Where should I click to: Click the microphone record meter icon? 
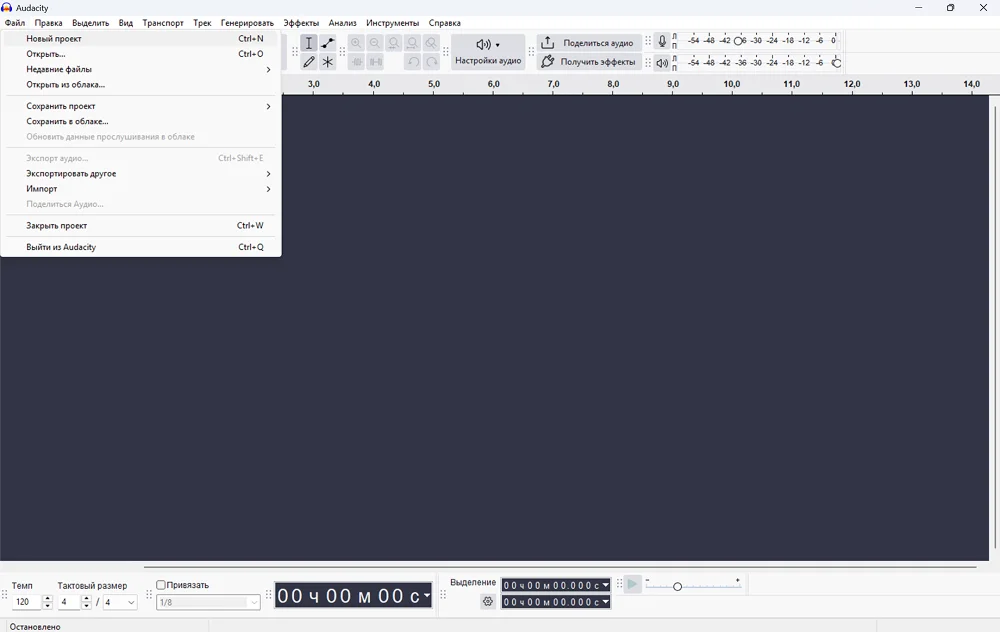[662, 42]
